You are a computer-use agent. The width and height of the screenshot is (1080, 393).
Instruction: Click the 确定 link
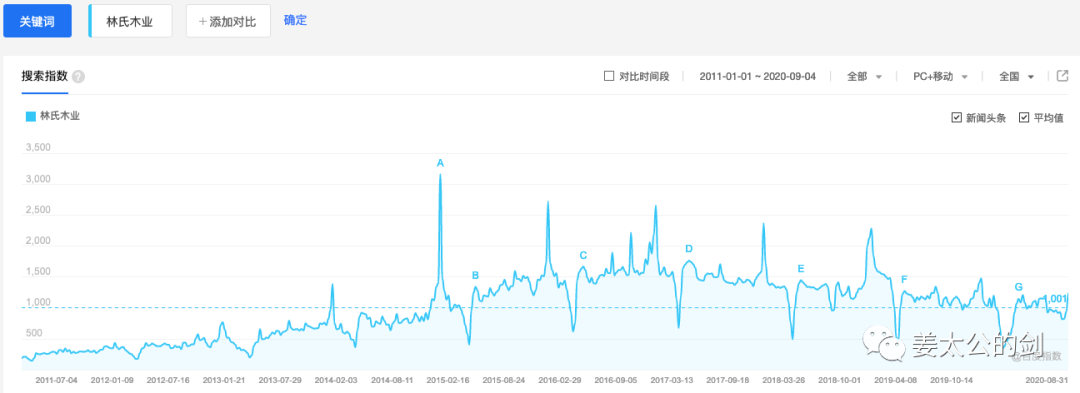(x=295, y=21)
